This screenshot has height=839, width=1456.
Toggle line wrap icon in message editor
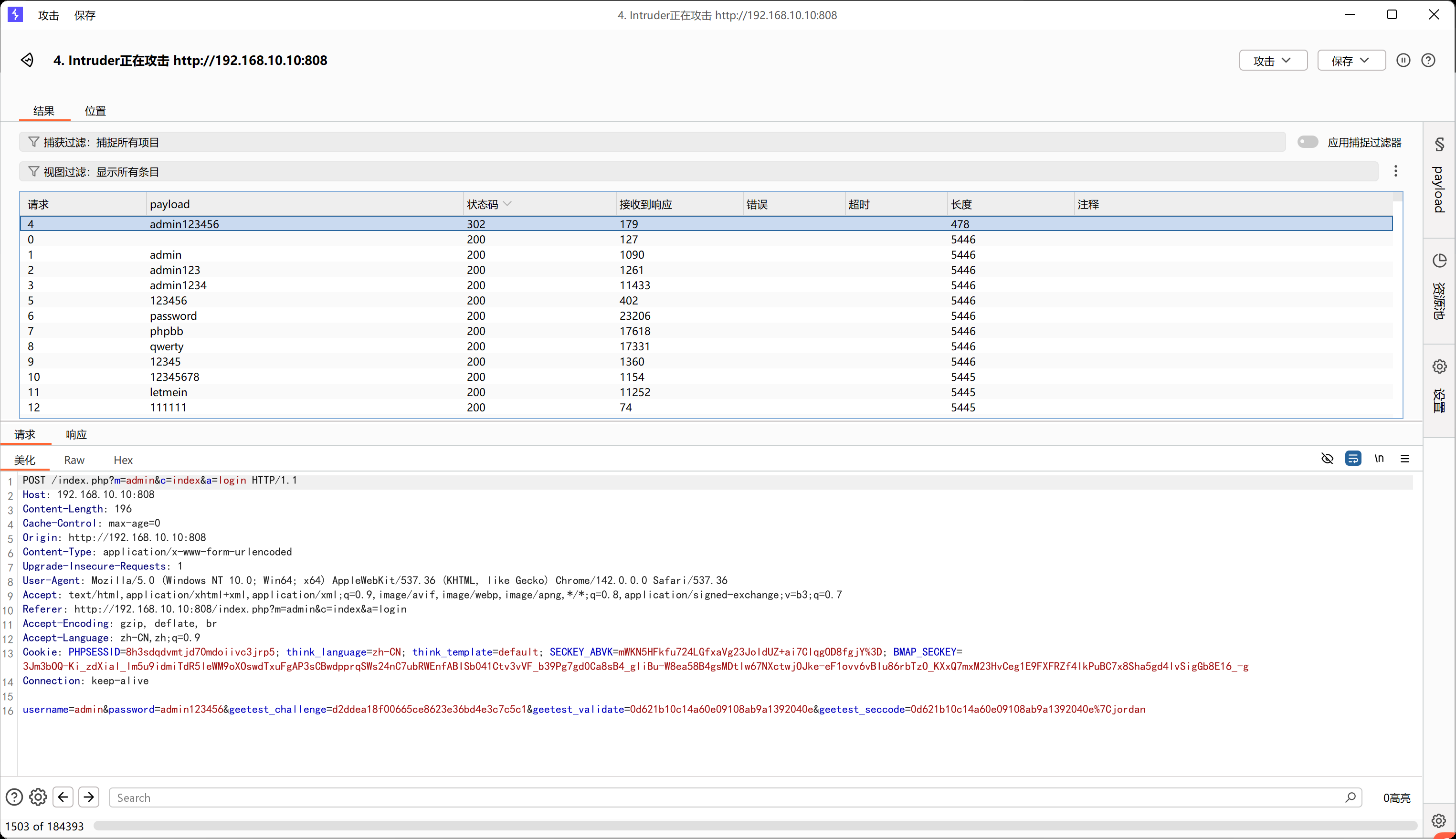click(1353, 459)
